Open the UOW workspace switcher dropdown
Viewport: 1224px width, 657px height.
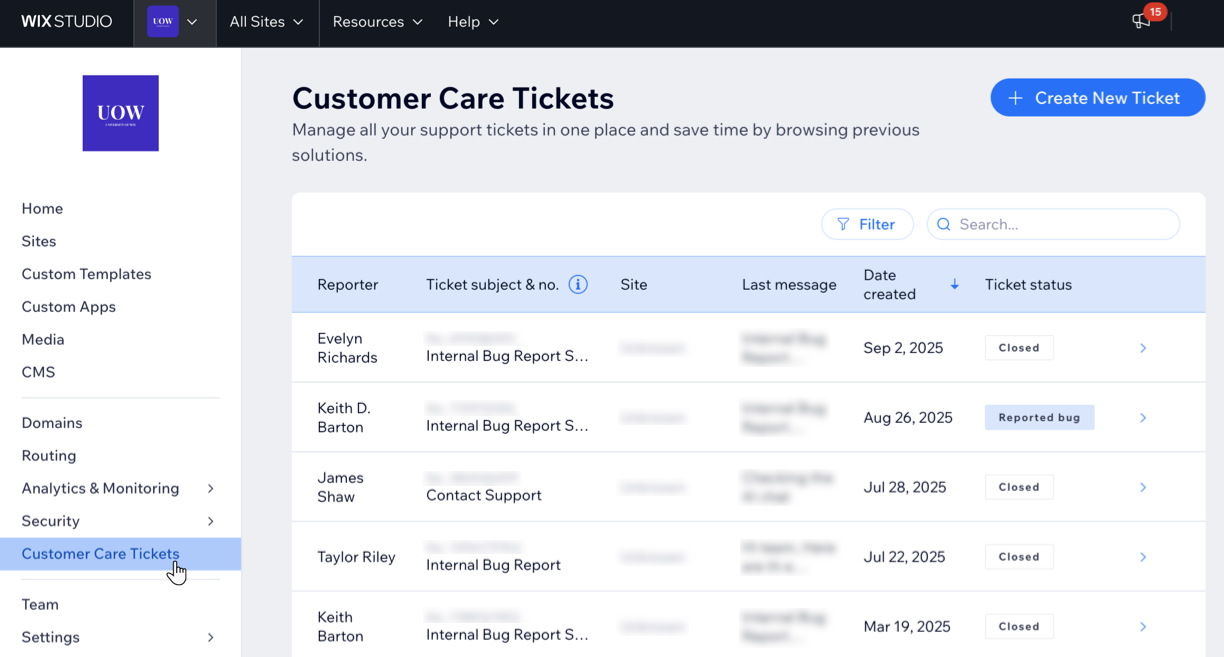tap(174, 22)
